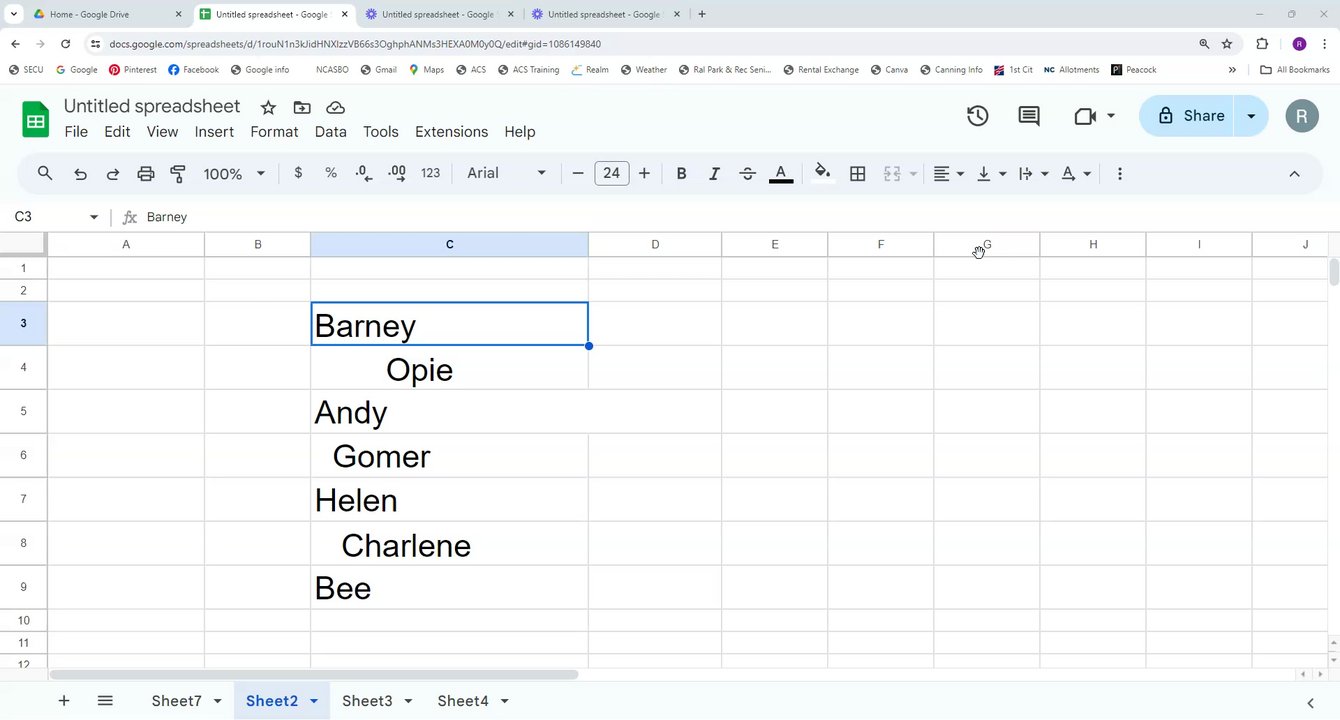1340x720 pixels.
Task: Open the zoom 100% dropdown
Action: (x=235, y=174)
